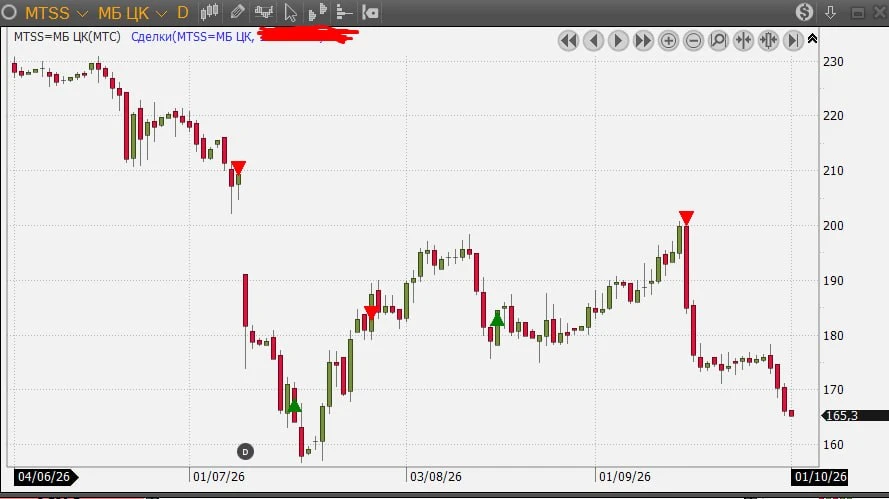Jump chart far right with double-arrow
Screen dimensions: 889x499
[x=644, y=41]
